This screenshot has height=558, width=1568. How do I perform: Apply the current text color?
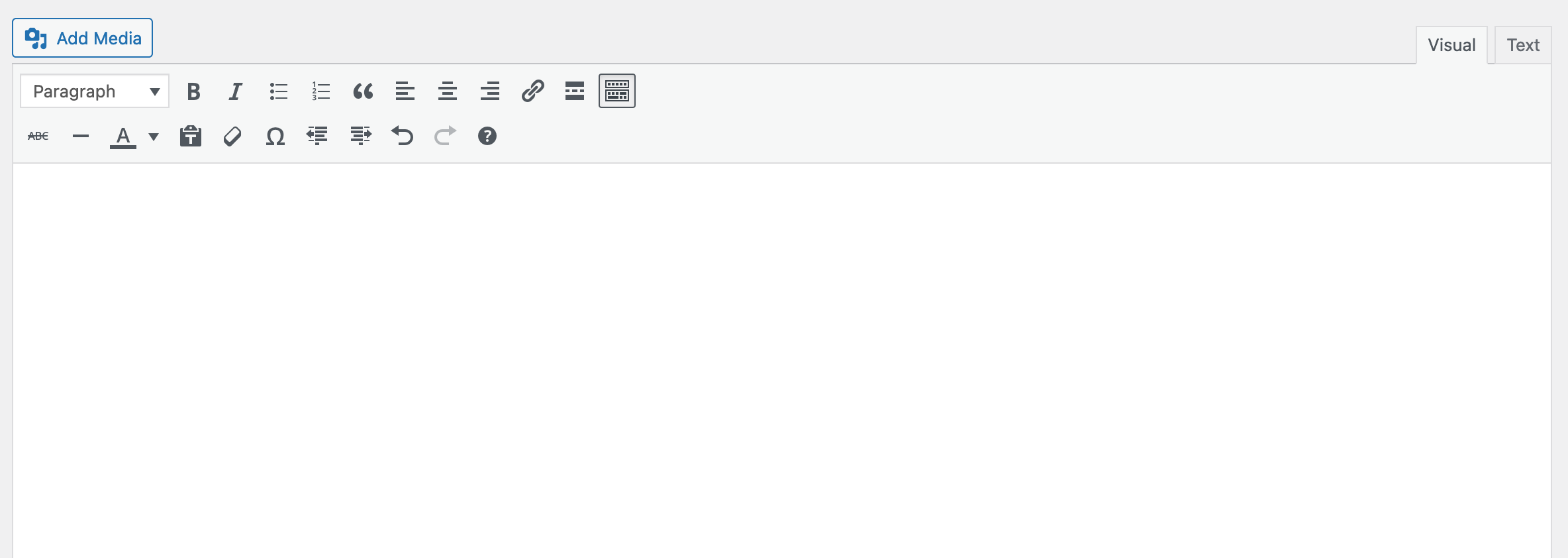(x=123, y=136)
